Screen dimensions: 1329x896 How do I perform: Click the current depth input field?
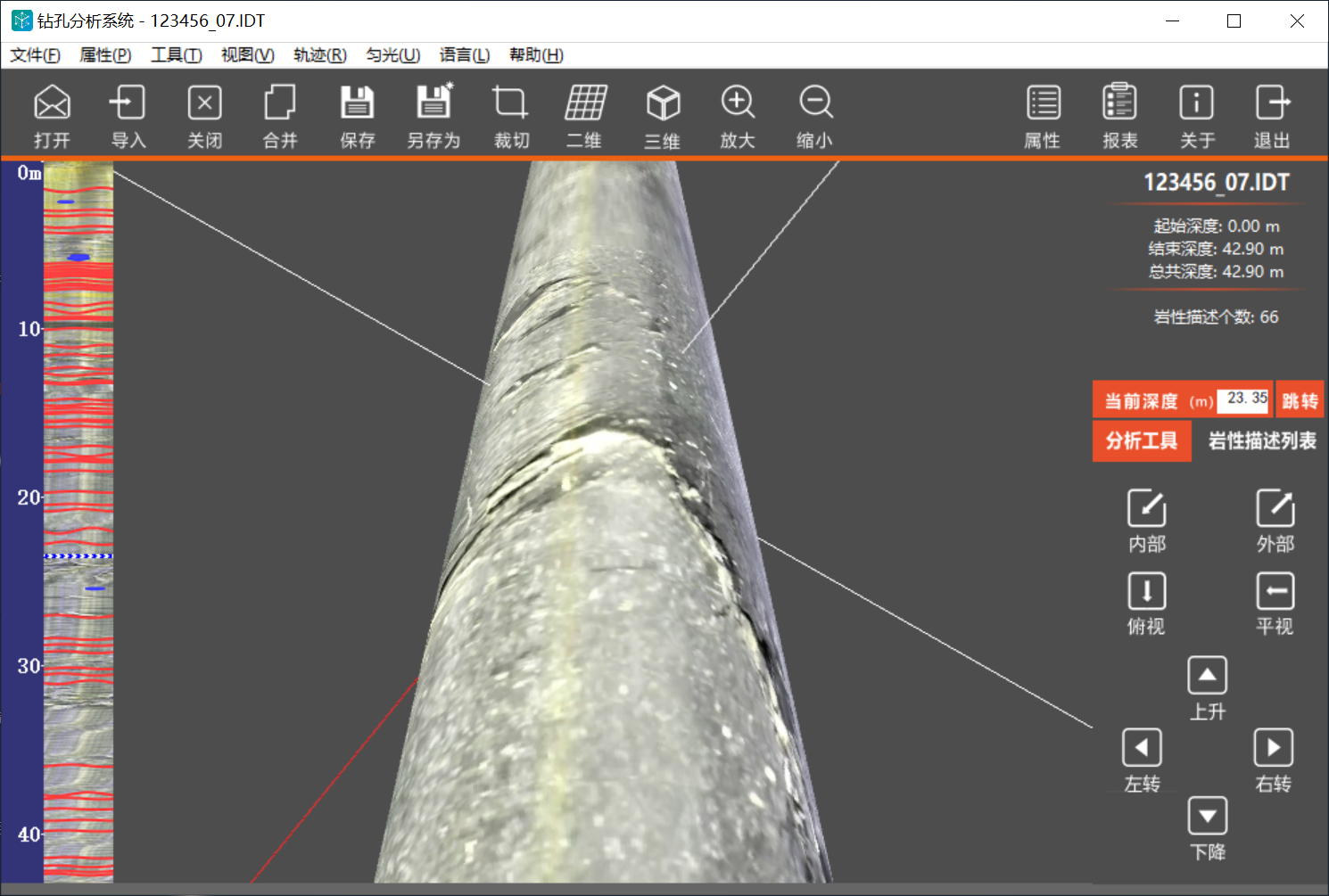(x=1243, y=399)
